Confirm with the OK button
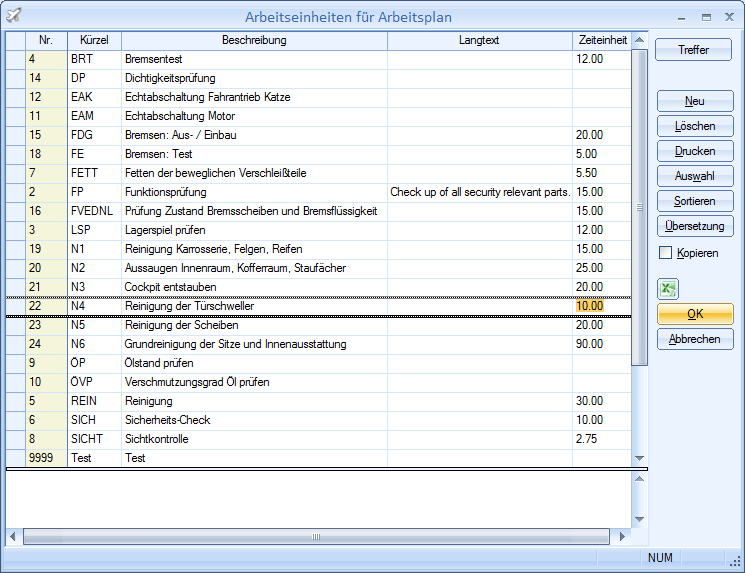 click(695, 314)
